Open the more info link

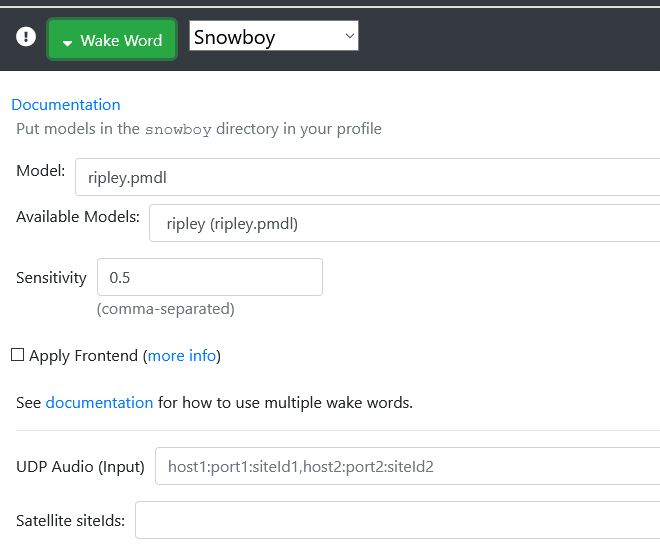(x=182, y=356)
